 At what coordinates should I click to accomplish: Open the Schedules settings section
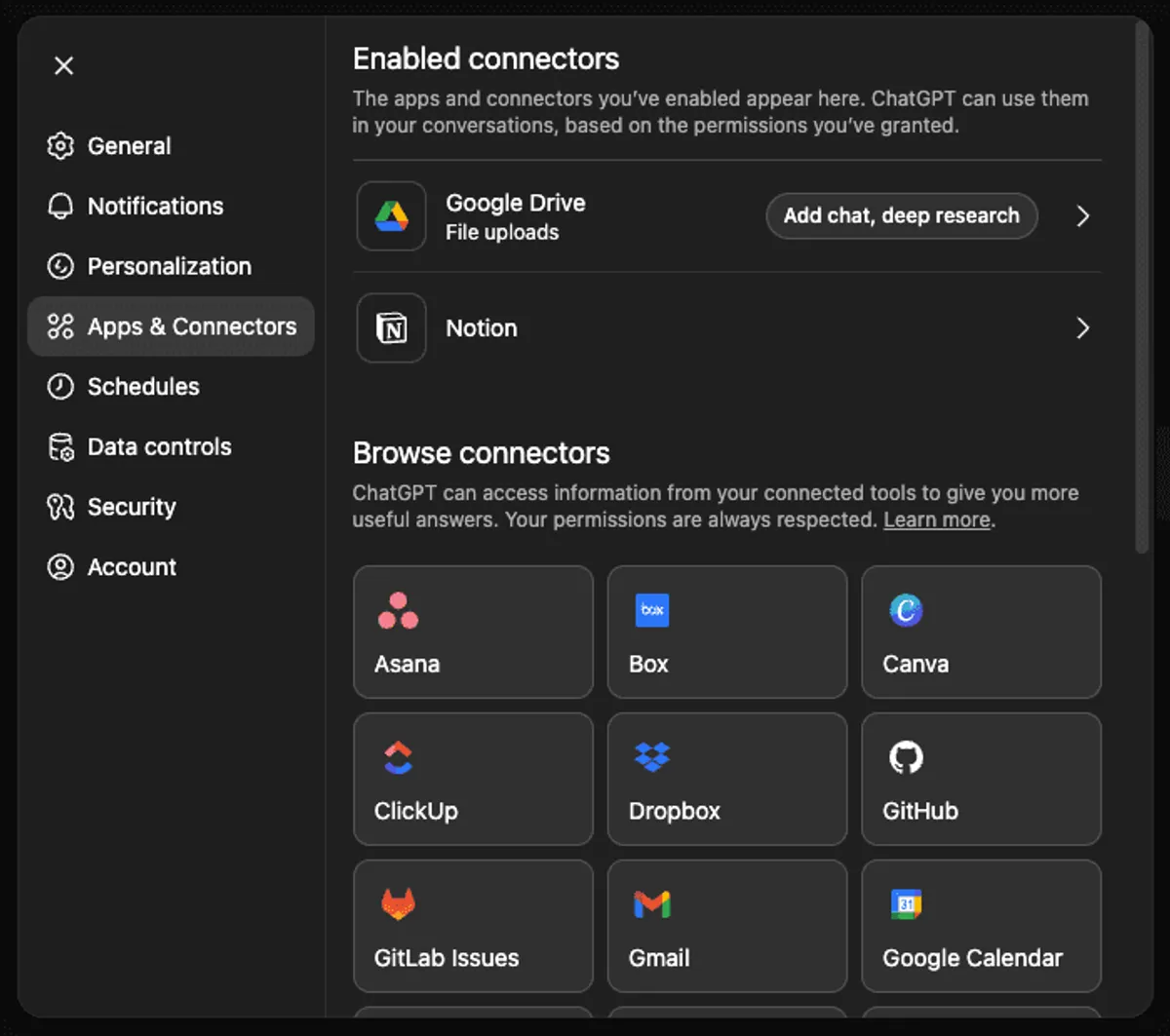point(143,387)
